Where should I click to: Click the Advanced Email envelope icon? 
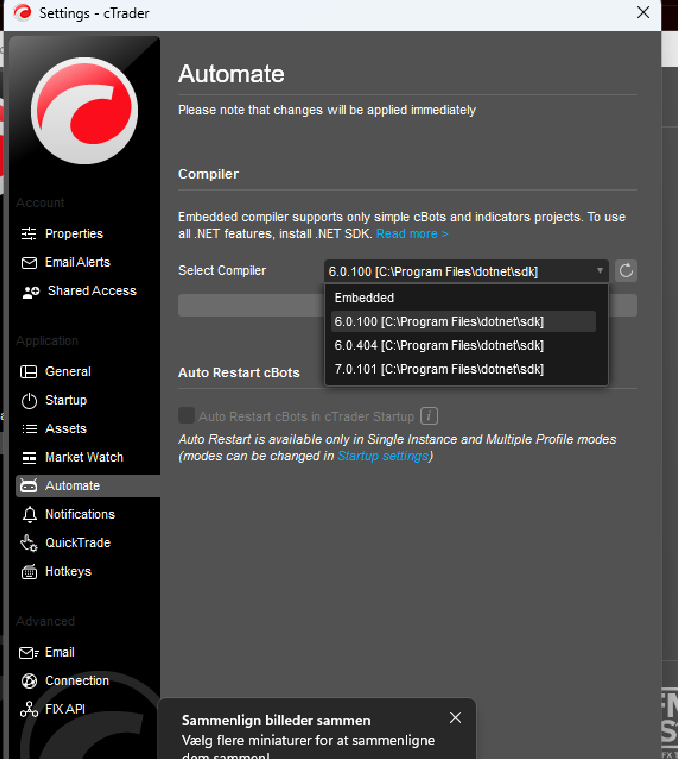29,653
